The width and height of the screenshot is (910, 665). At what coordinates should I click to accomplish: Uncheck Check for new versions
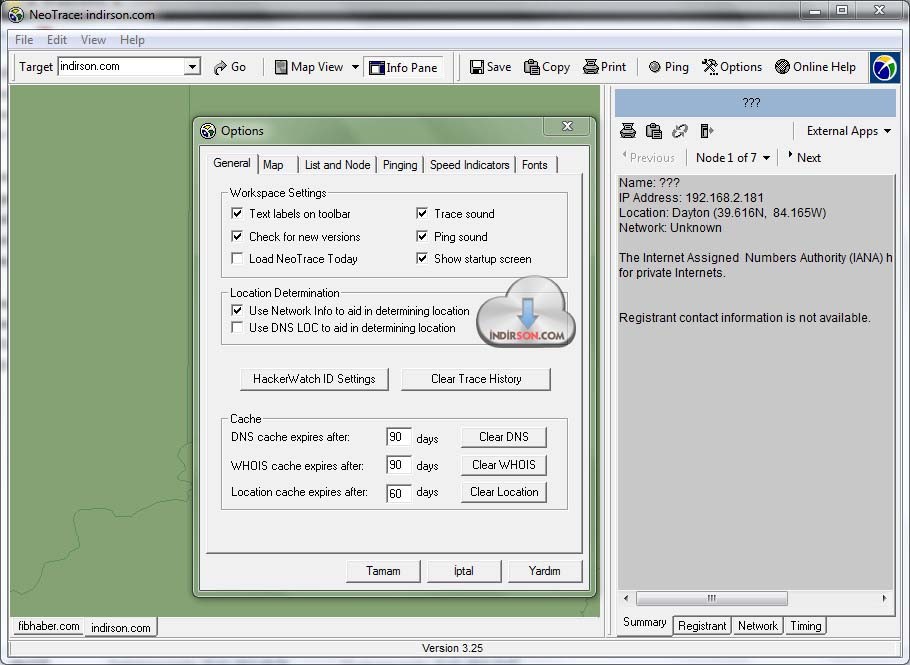[237, 236]
